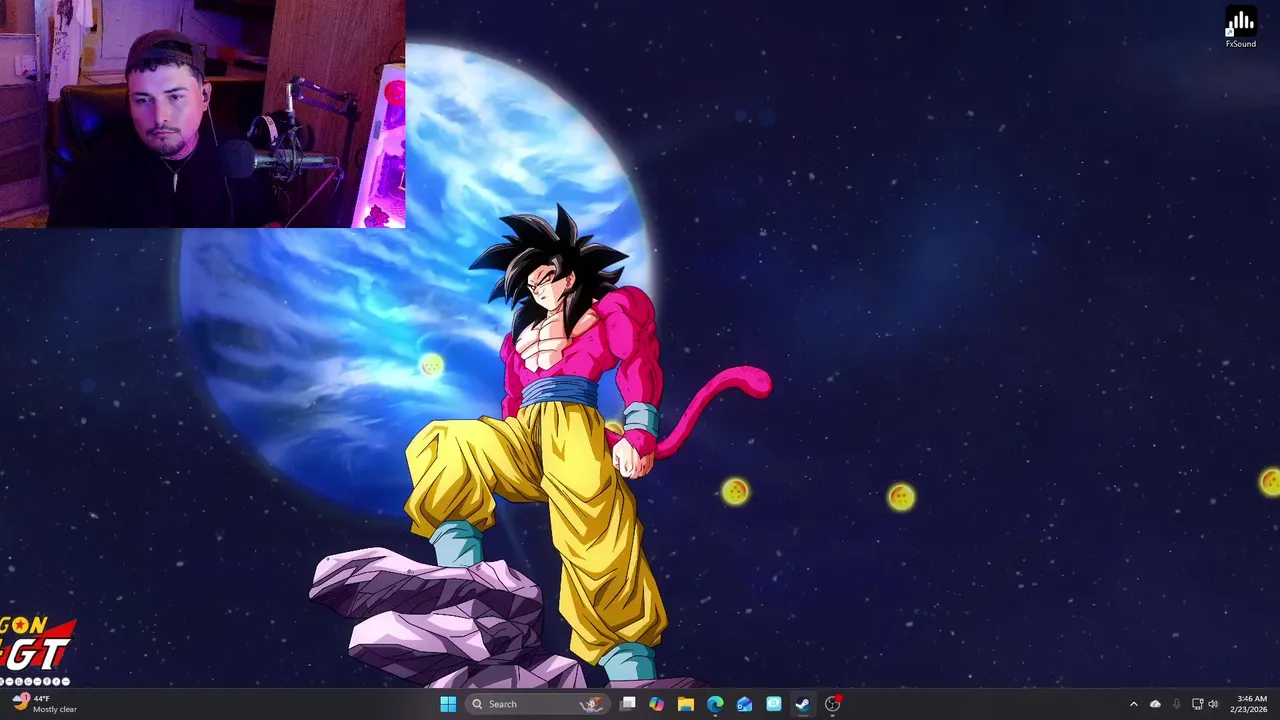This screenshot has width=1280, height=720.
Task: Open the light blue taskbar app icon
Action: coord(774,704)
